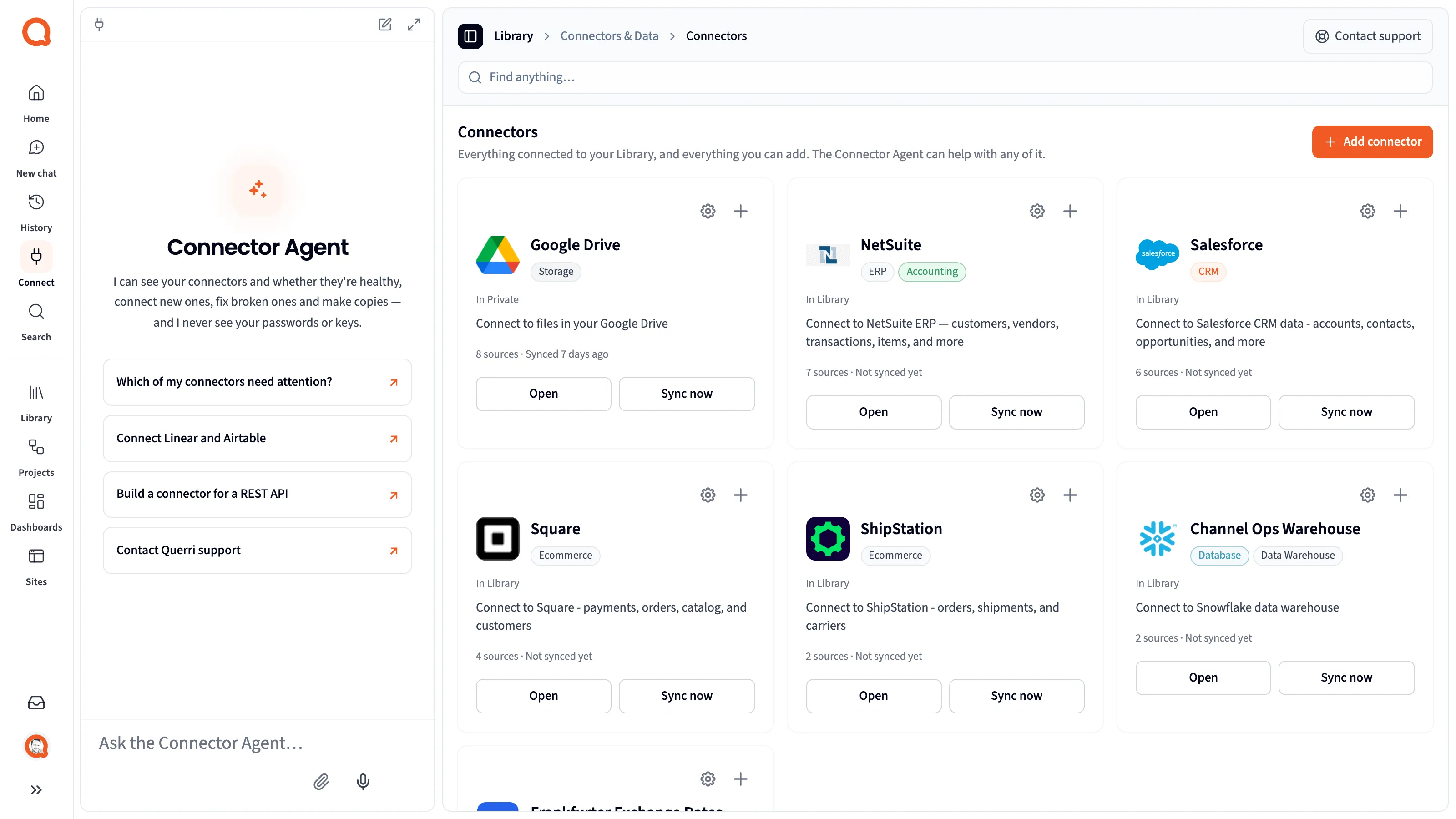Open the Channel Ops Warehouse connector
Screen dimensions: 1456x819
point(1203,677)
